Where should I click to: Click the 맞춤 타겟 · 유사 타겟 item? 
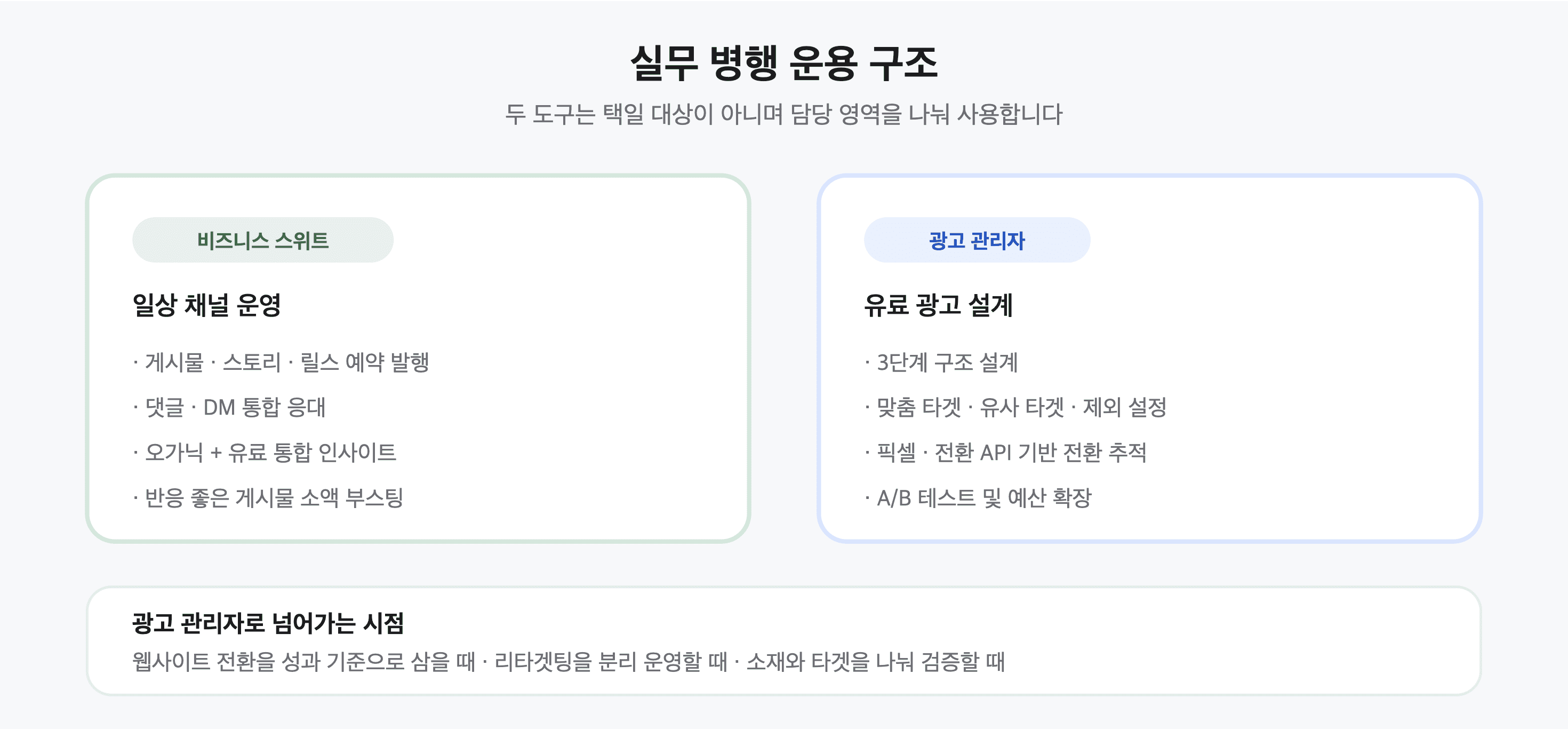pos(1015,407)
